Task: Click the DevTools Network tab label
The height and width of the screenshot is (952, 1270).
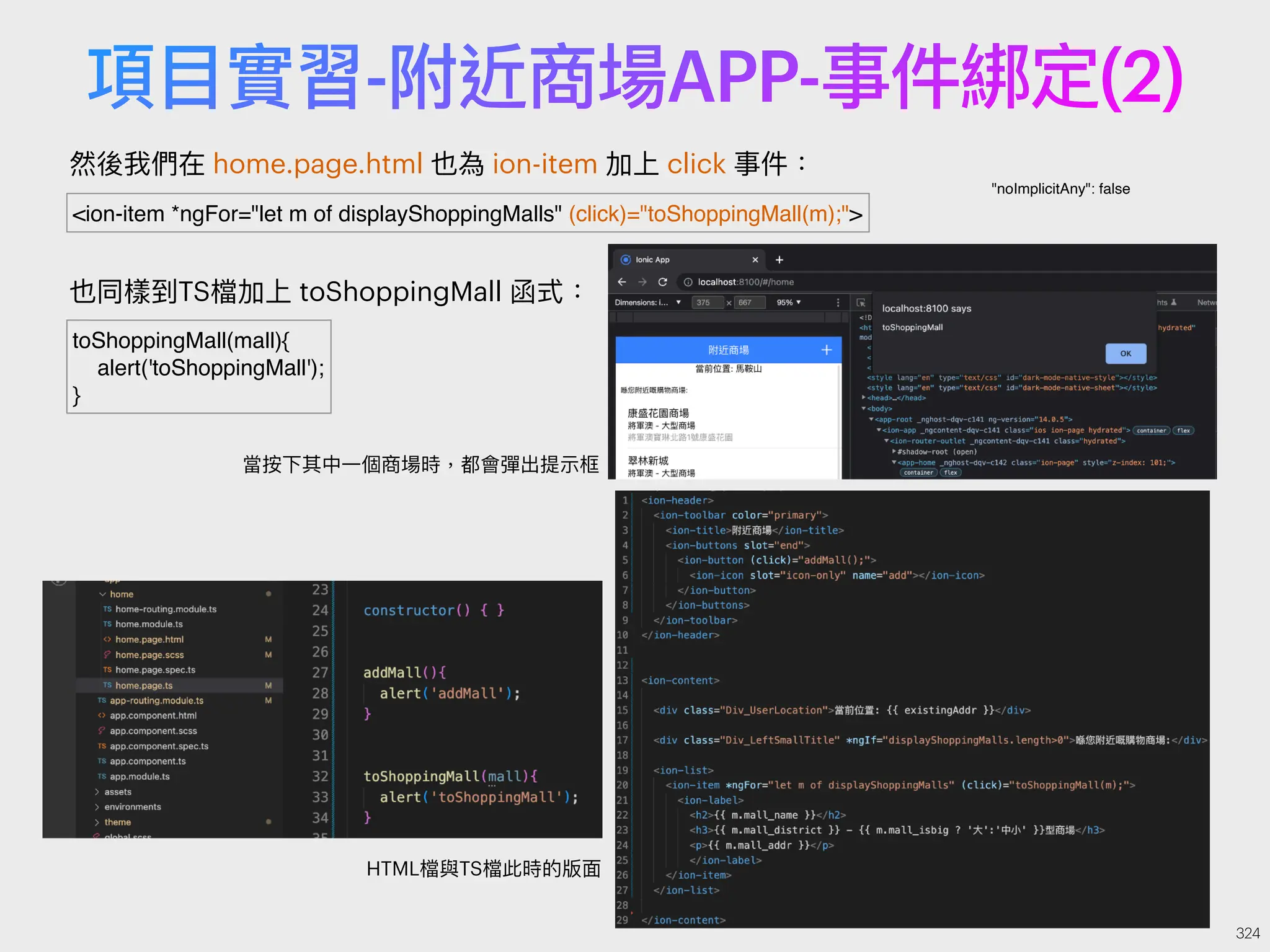Action: point(1206,302)
